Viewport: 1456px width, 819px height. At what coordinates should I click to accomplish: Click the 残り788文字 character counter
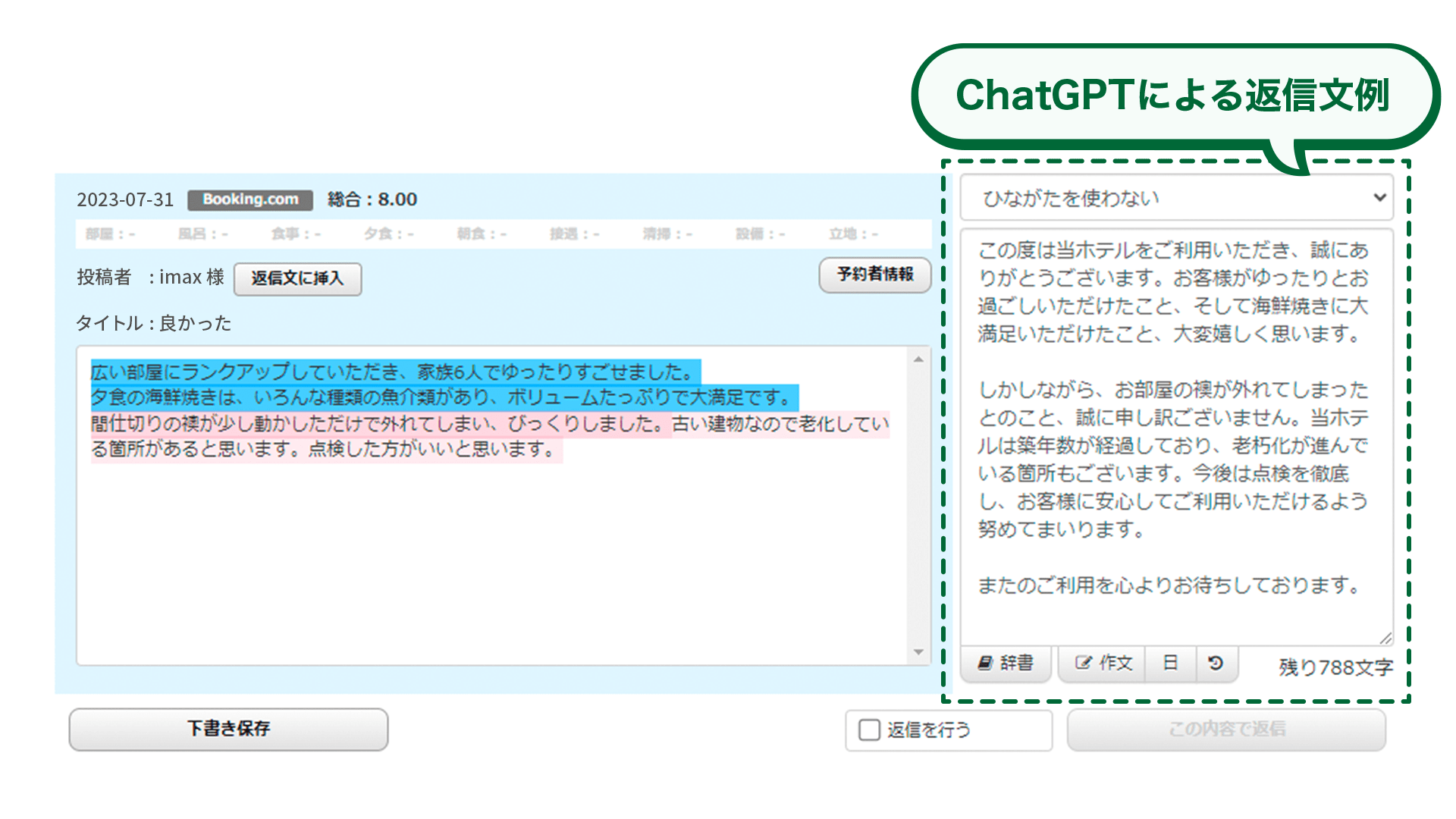tap(1335, 667)
